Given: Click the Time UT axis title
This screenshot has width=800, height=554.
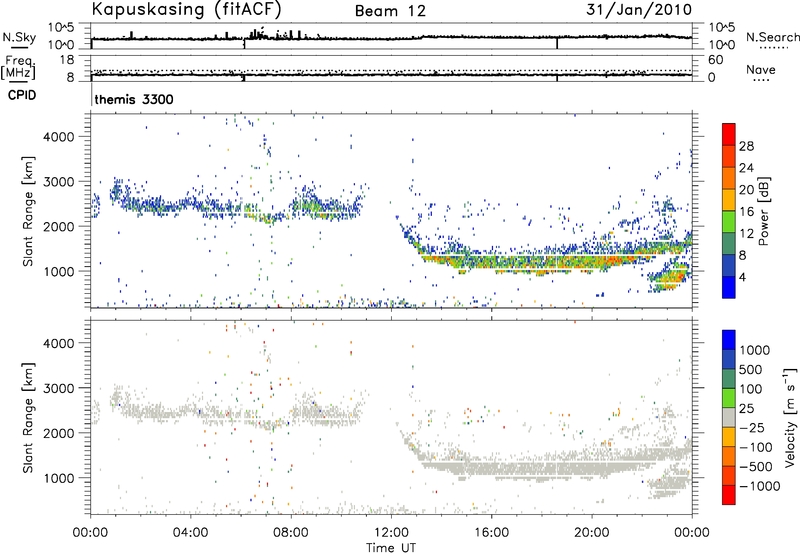Looking at the screenshot, I should click(x=391, y=548).
